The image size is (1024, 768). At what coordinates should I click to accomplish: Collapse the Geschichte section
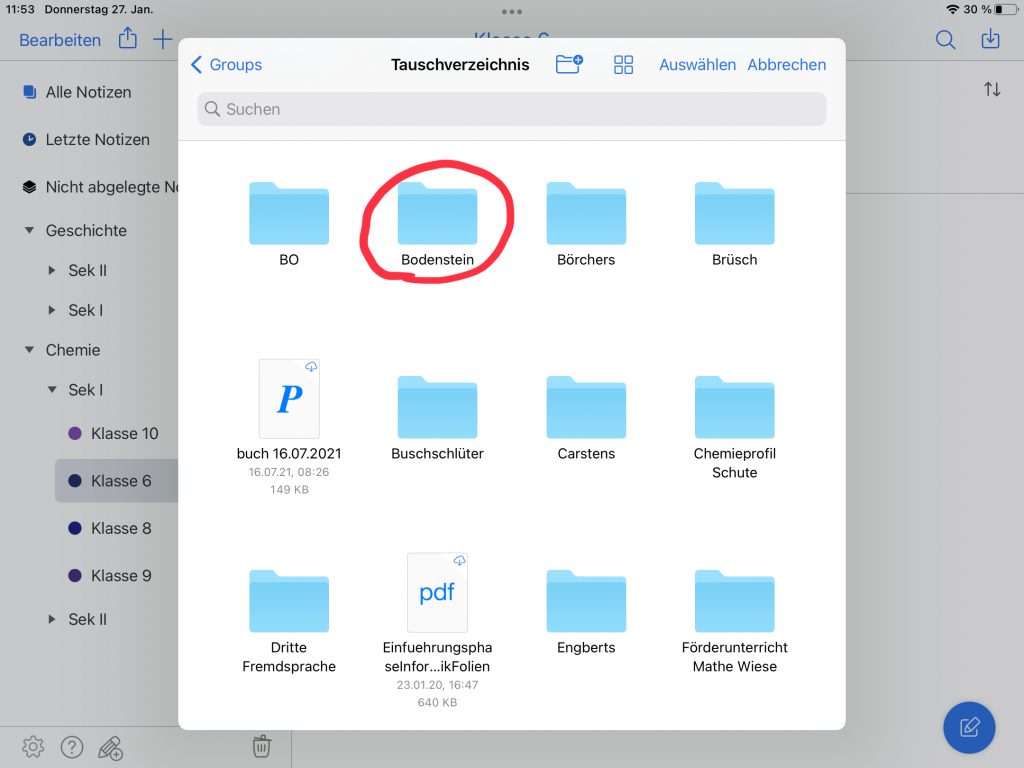[x=29, y=231]
